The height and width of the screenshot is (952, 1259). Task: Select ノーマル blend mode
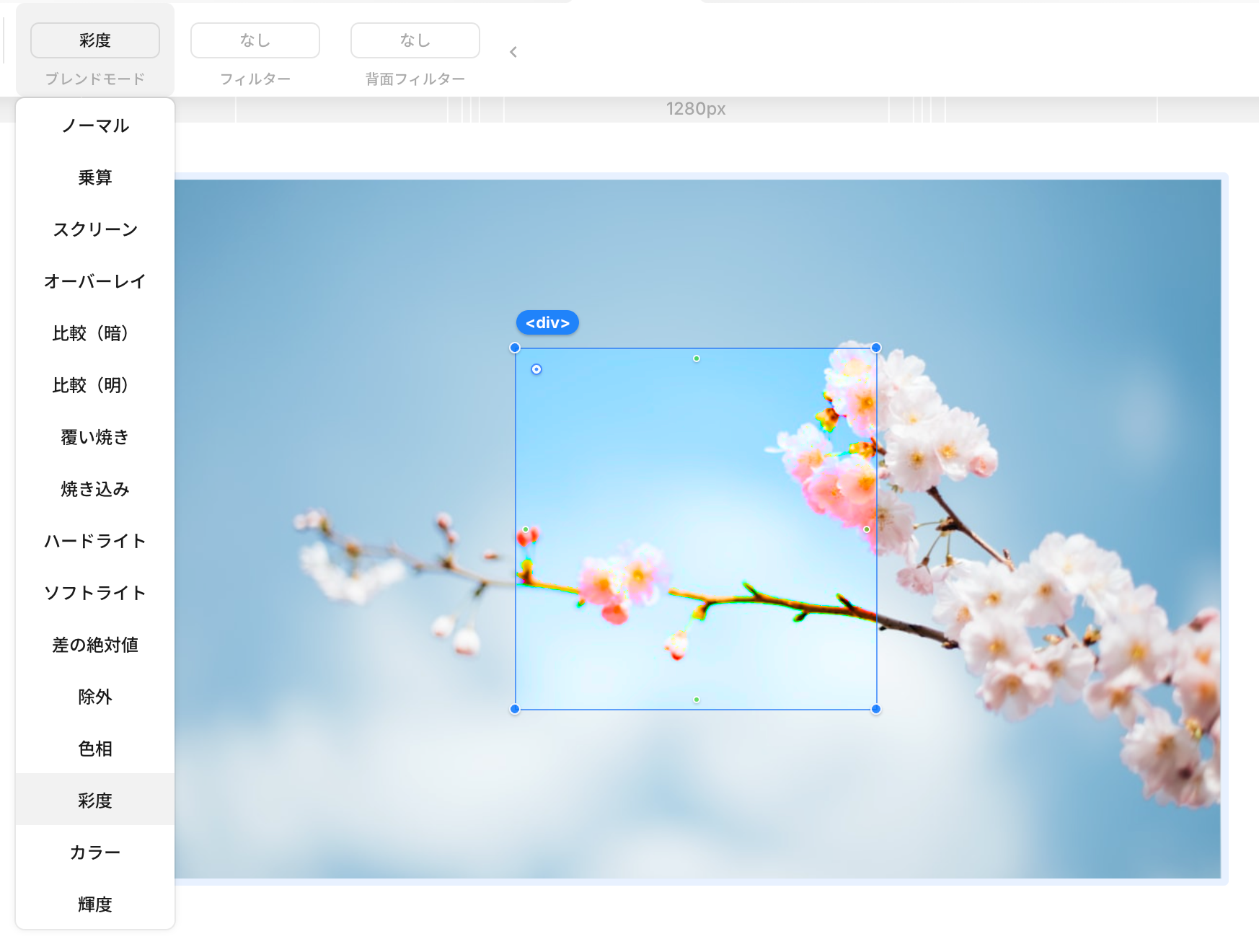pos(95,125)
